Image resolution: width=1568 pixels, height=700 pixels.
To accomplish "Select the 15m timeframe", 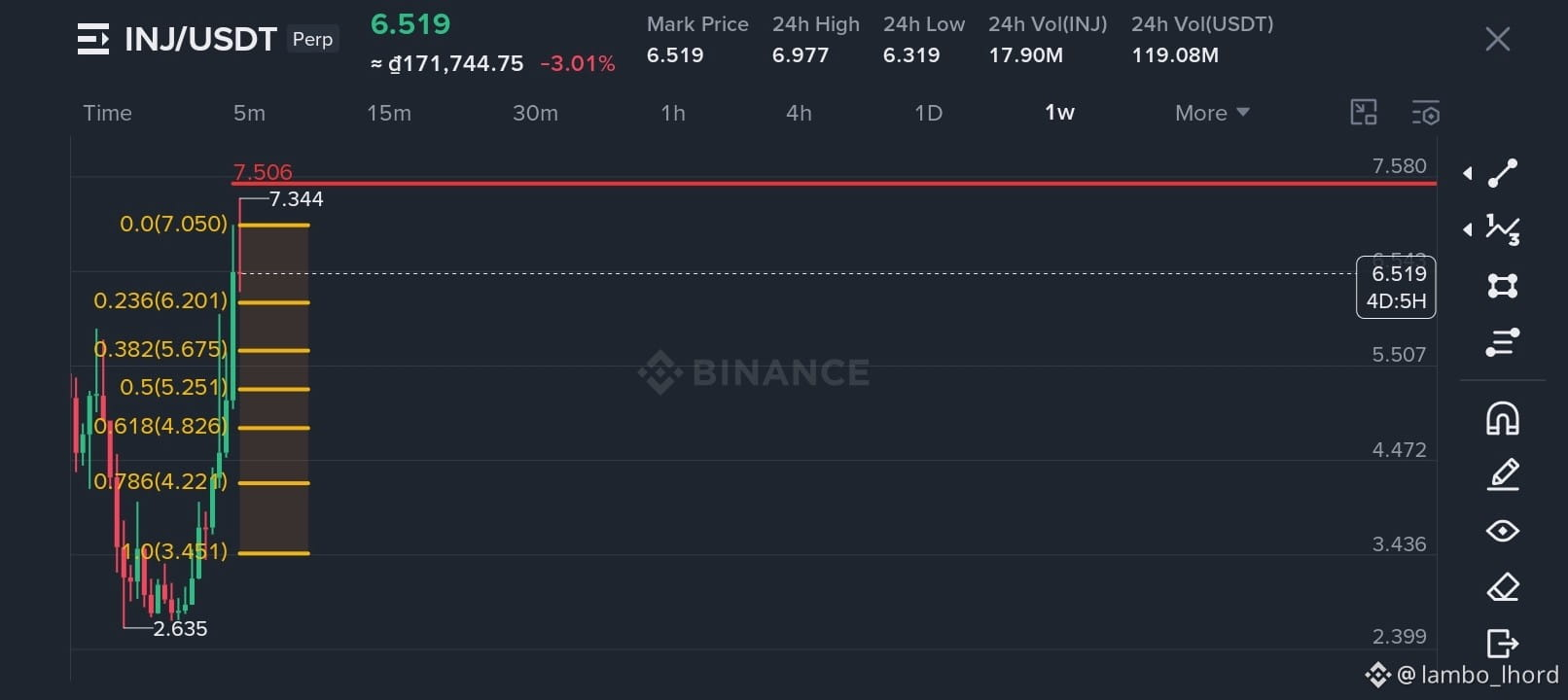I will [x=389, y=113].
